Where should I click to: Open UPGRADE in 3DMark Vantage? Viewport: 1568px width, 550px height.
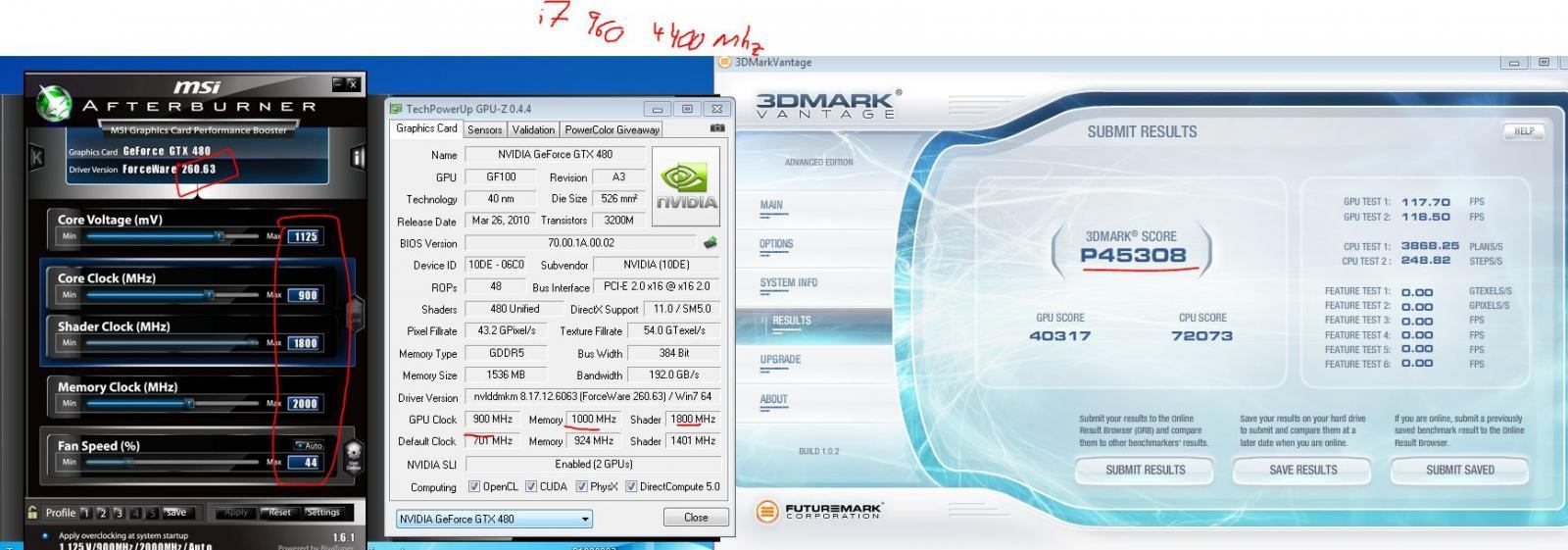780,360
